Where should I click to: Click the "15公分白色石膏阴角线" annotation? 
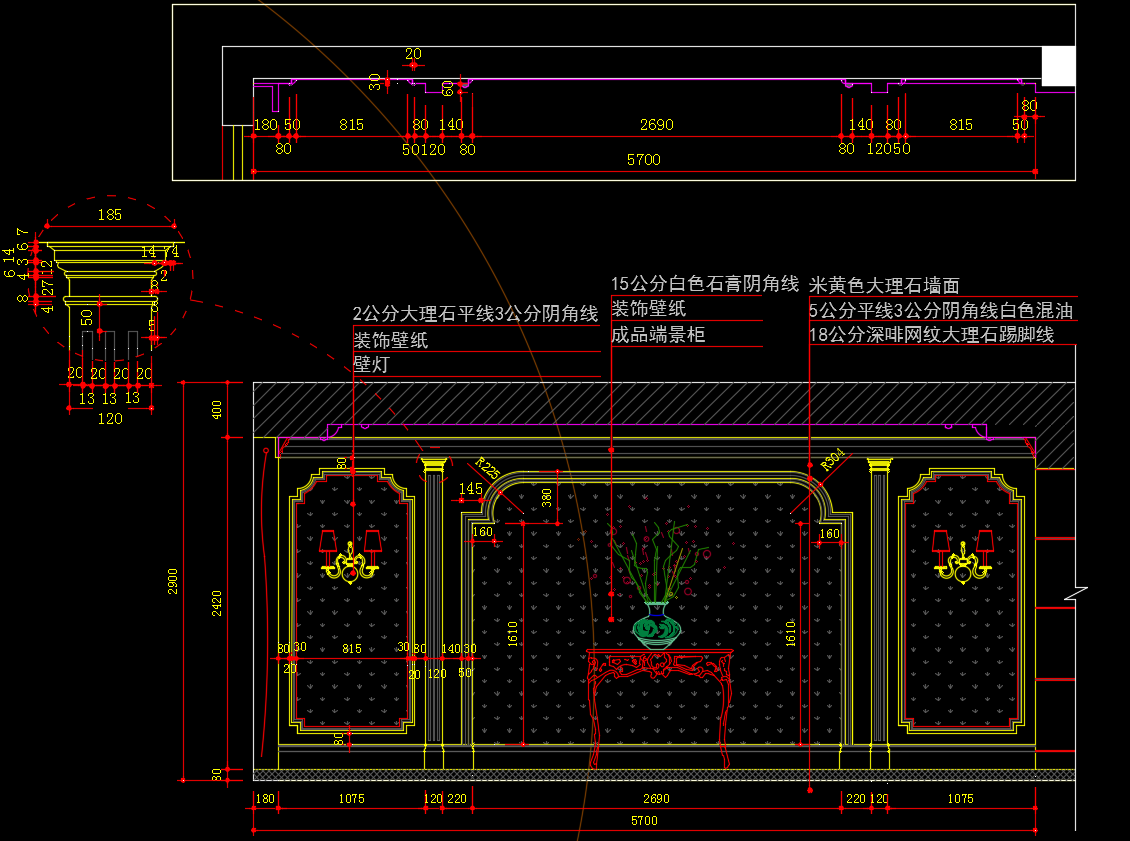(705, 284)
